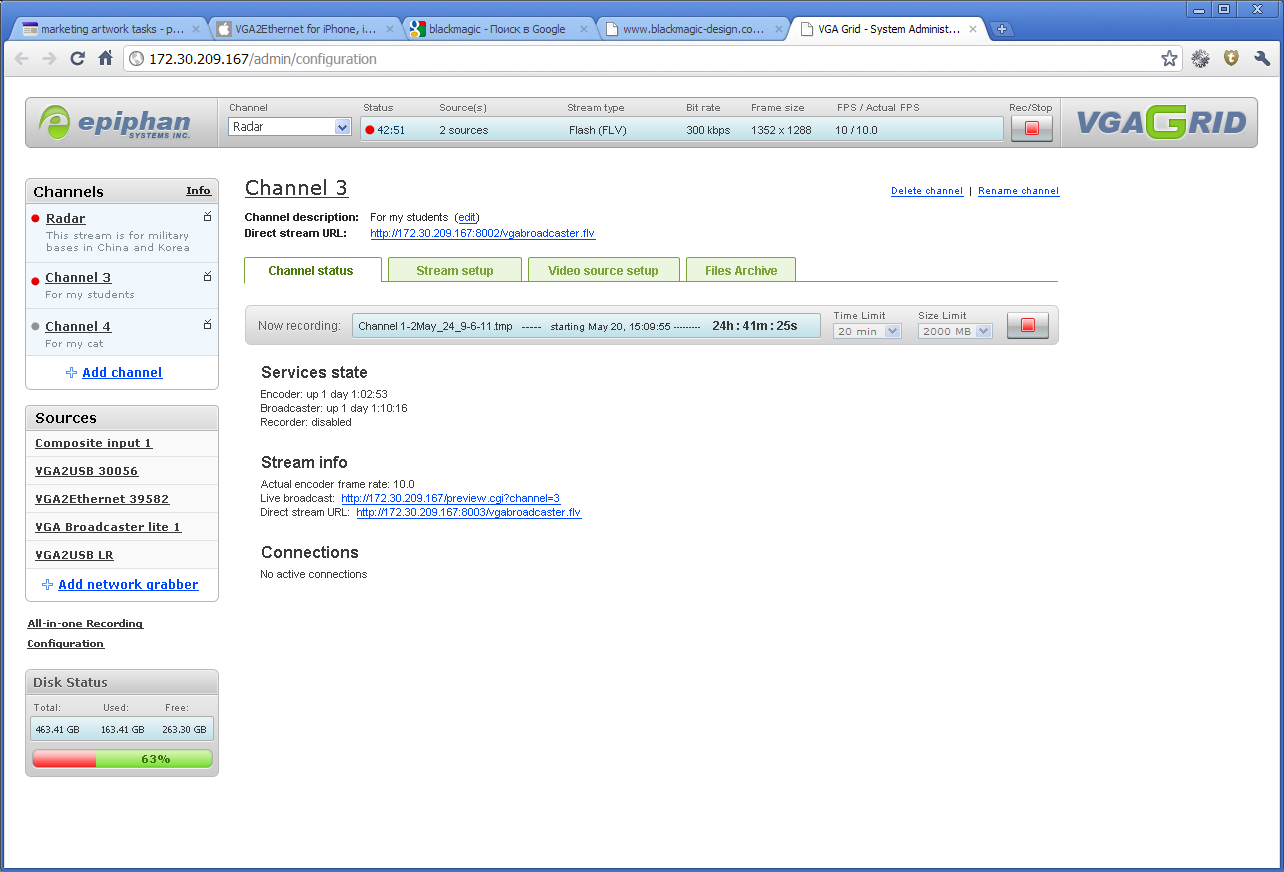Open the Channel selector dropdown showing Radar
The image size is (1284, 872).
coord(290,127)
